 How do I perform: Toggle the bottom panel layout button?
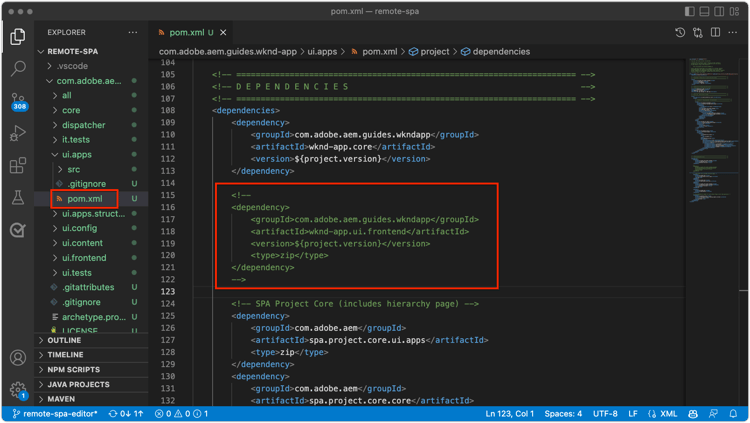tap(705, 12)
